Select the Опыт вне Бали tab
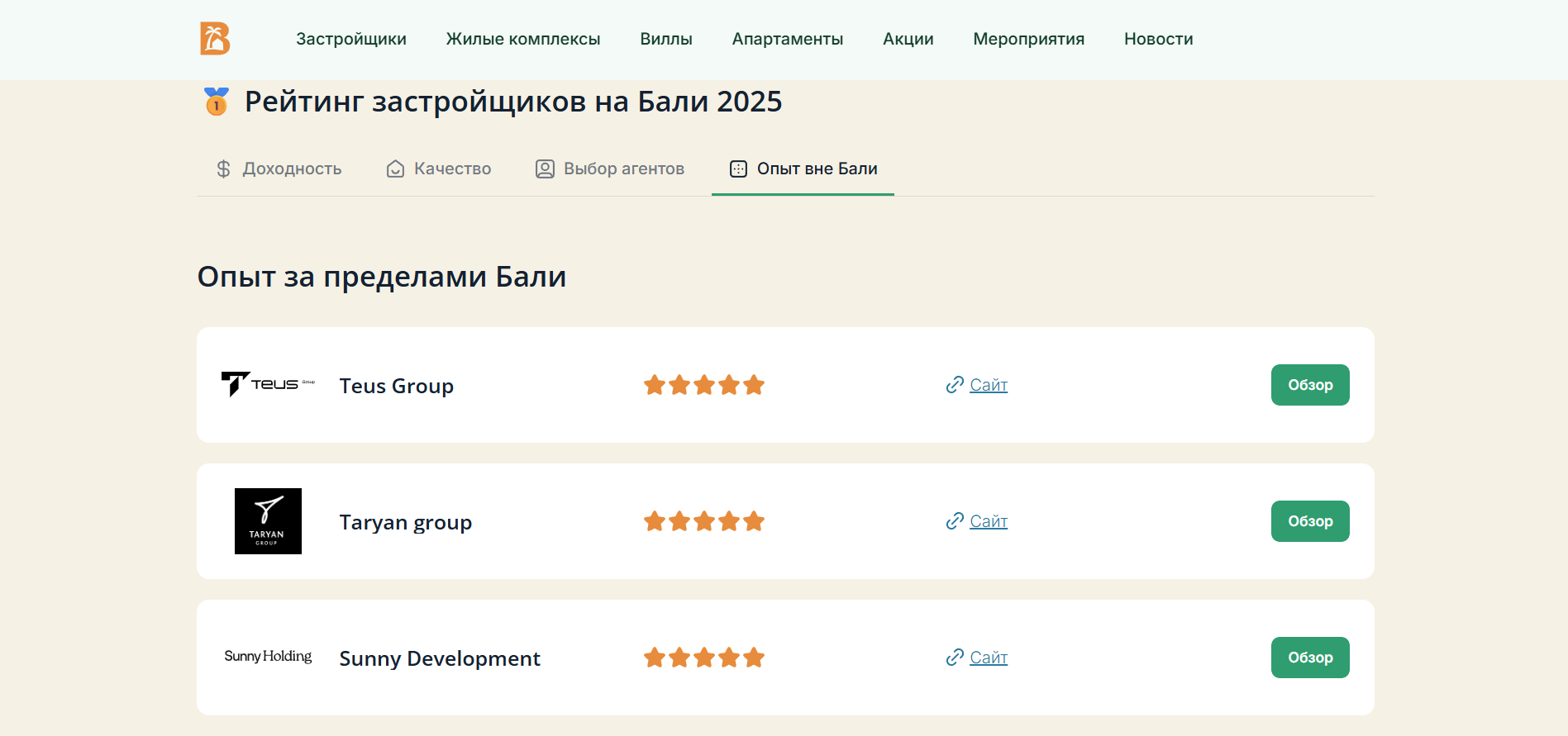This screenshot has width=1568, height=736. tap(803, 169)
